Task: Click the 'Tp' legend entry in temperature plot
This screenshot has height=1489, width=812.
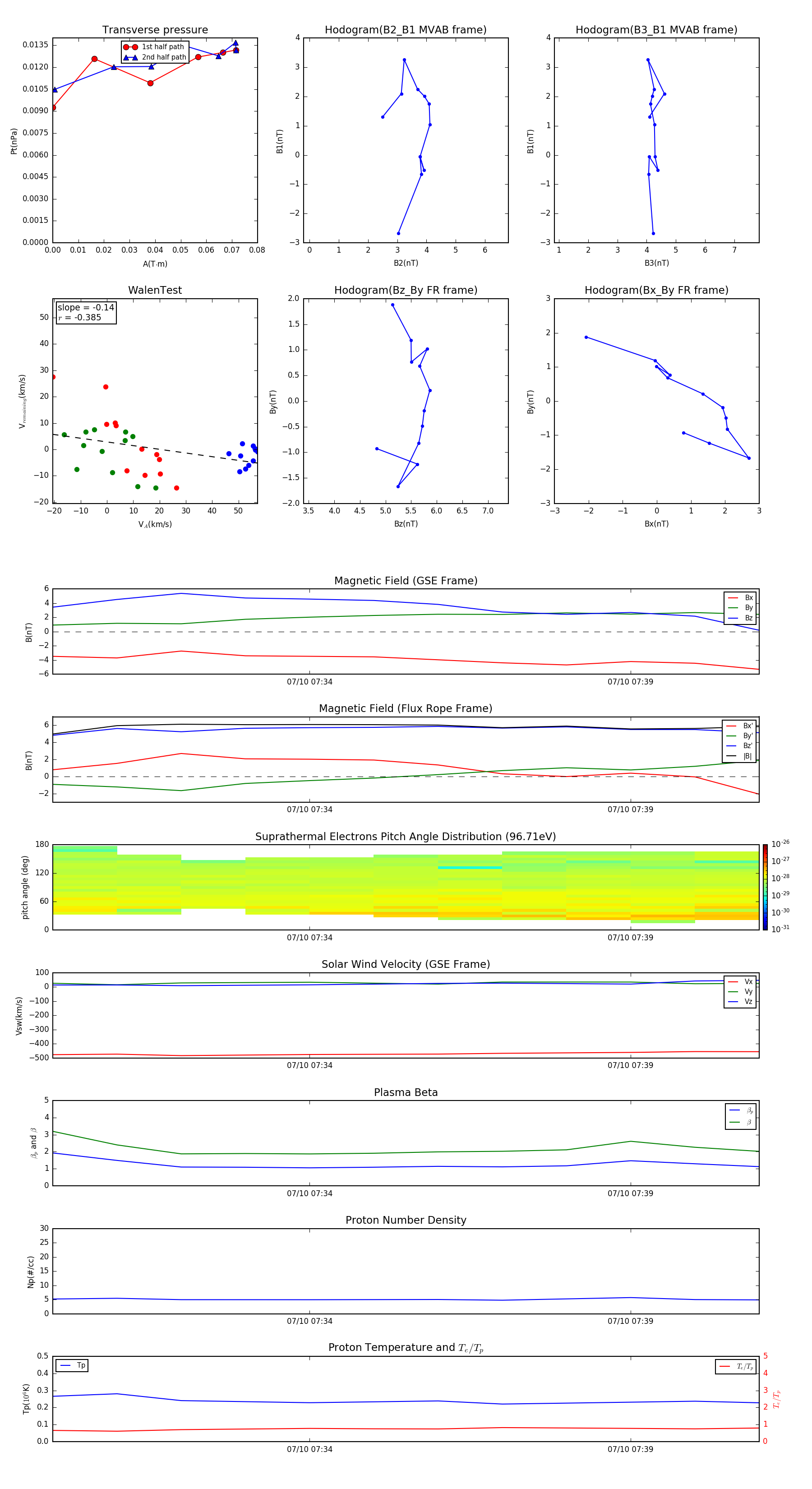Action: coord(72,1365)
